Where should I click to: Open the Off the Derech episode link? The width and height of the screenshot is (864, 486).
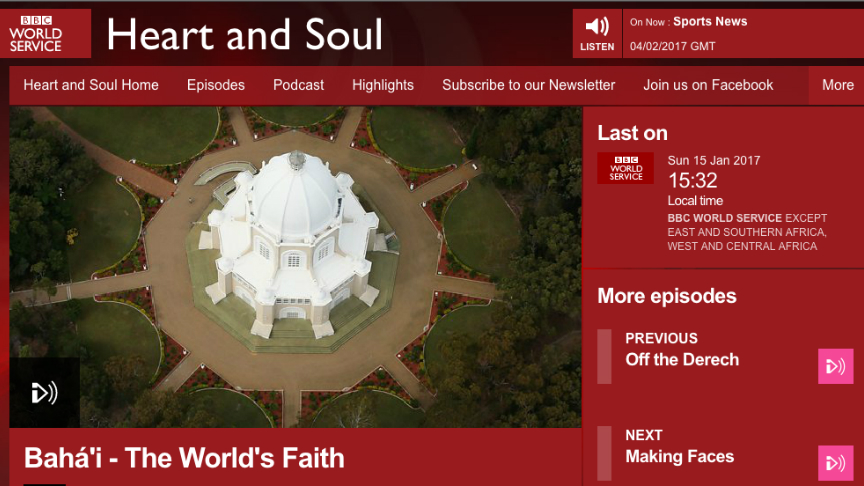coord(682,359)
